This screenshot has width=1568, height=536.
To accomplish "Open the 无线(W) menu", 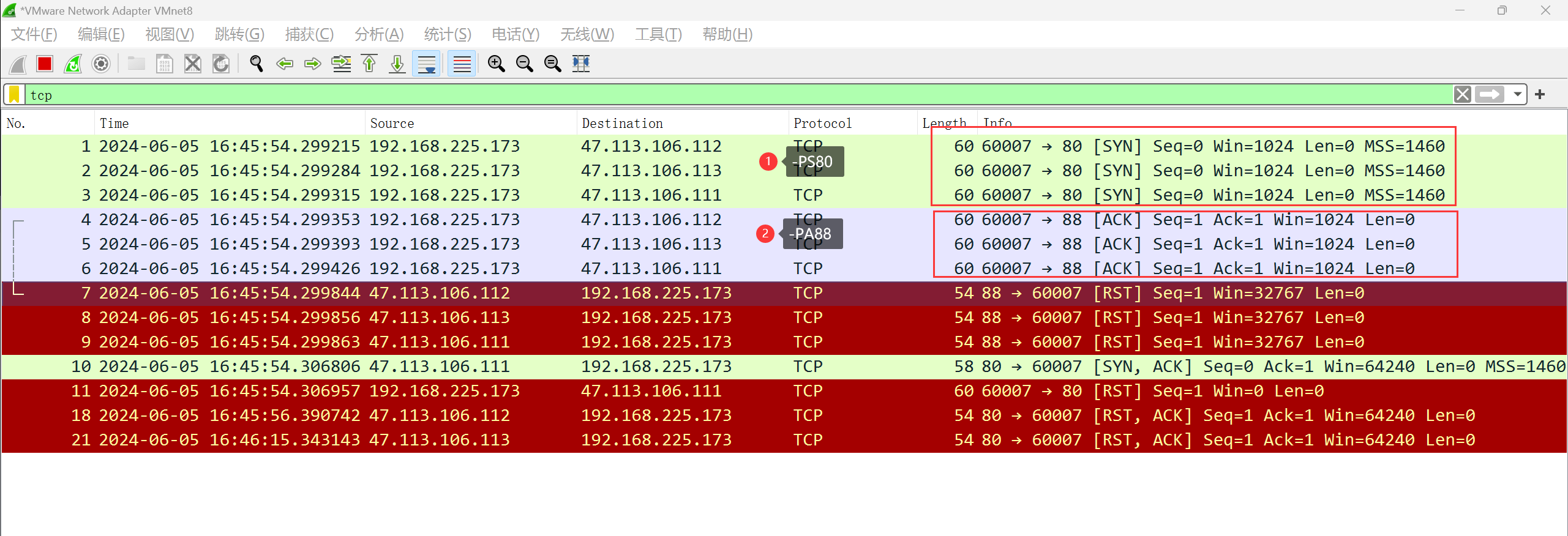I will (x=587, y=34).
